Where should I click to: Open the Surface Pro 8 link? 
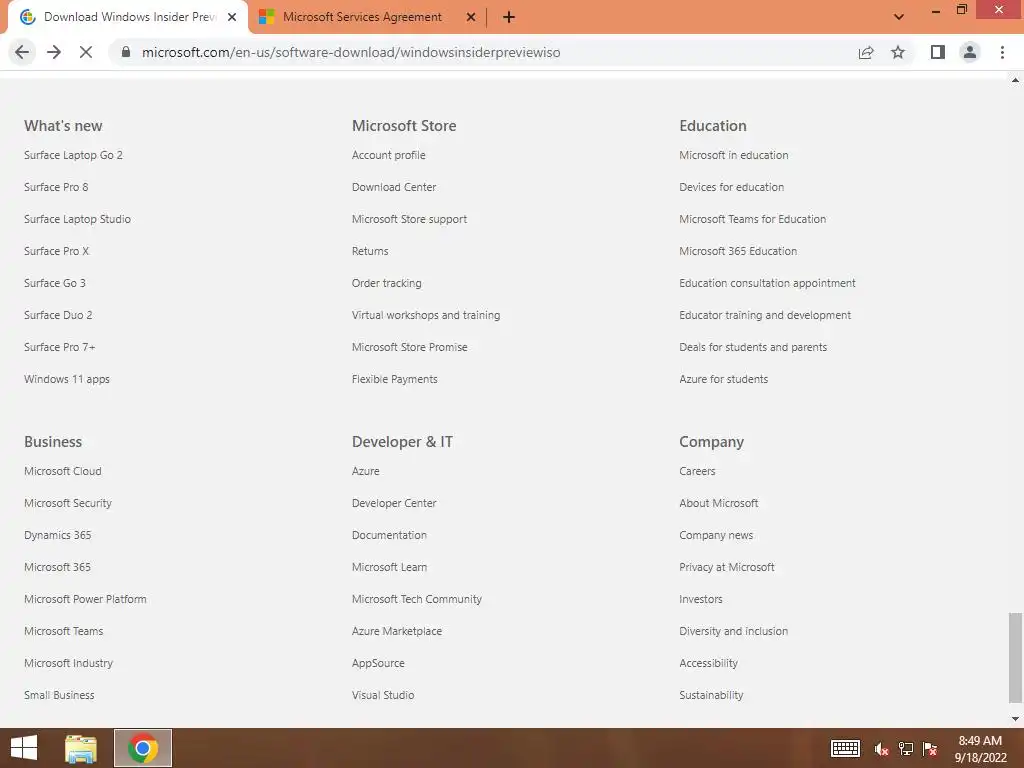coord(56,187)
